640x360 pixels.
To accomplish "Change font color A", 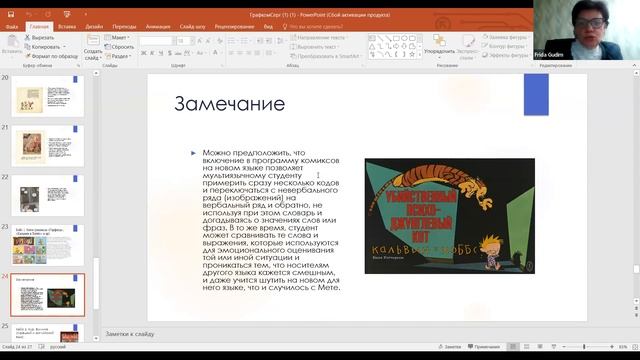I will [216, 53].
